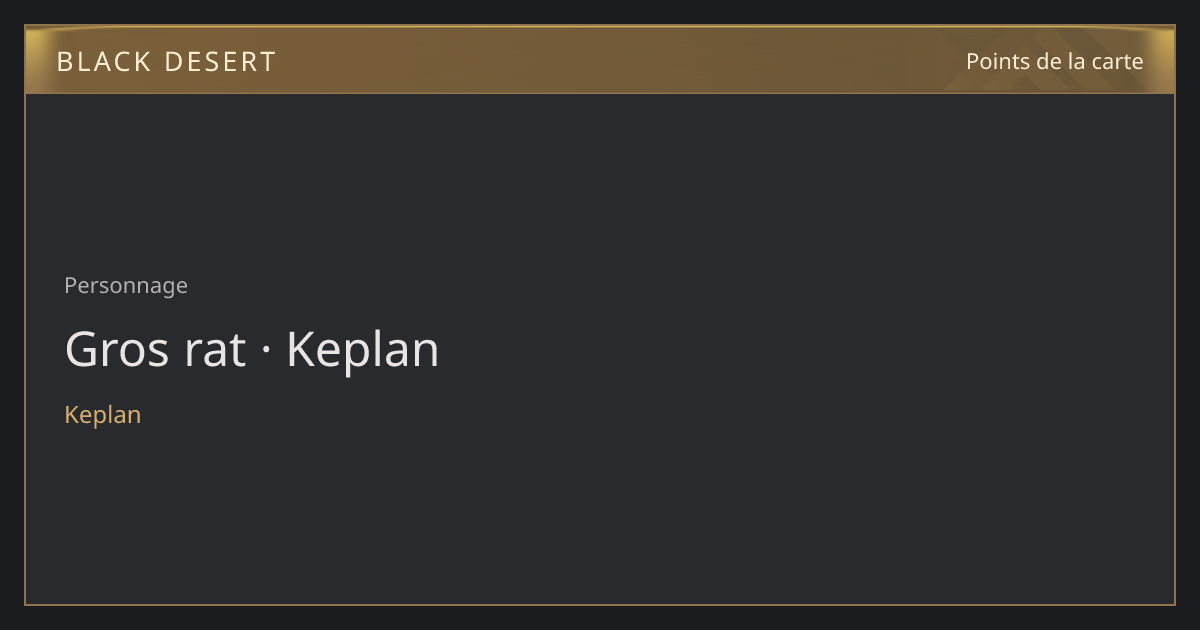Click the gold header banner center
The width and height of the screenshot is (1200, 630).
point(600,60)
